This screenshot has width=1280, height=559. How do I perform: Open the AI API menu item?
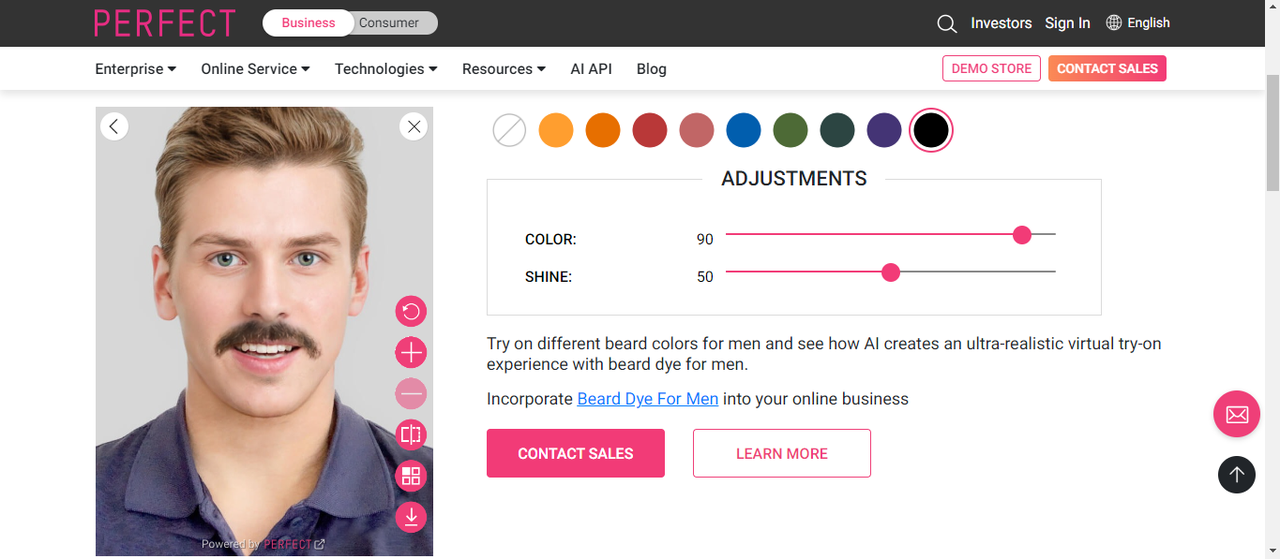pyautogui.click(x=591, y=69)
